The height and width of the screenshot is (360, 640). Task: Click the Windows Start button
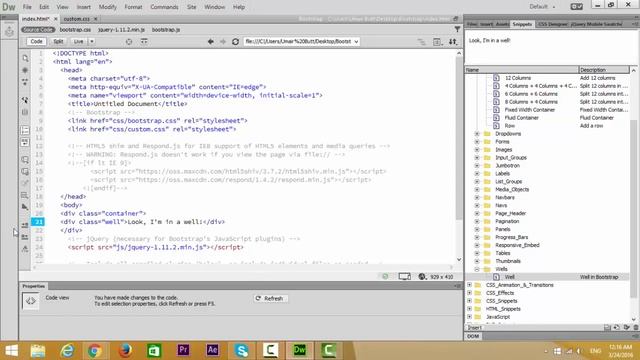pos(11,351)
